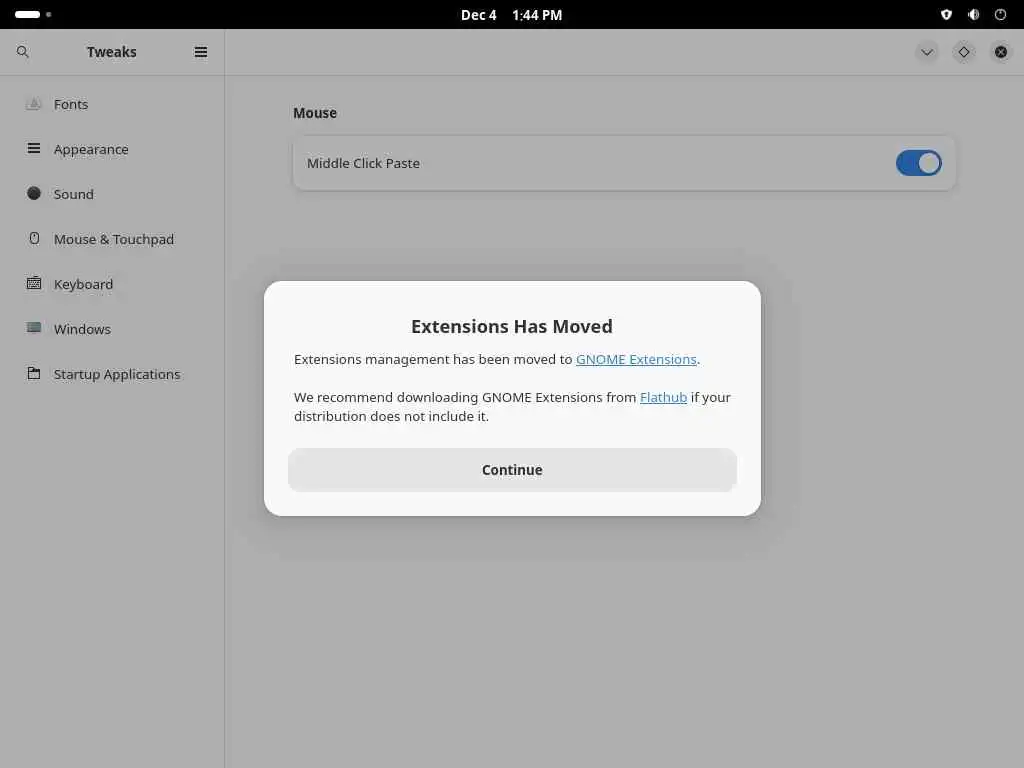
Task: Click the Sound sidebar icon
Action: pos(34,193)
